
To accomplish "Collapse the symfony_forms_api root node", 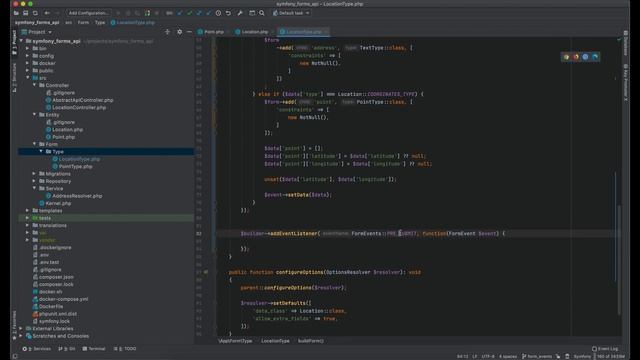I will point(21,41).
